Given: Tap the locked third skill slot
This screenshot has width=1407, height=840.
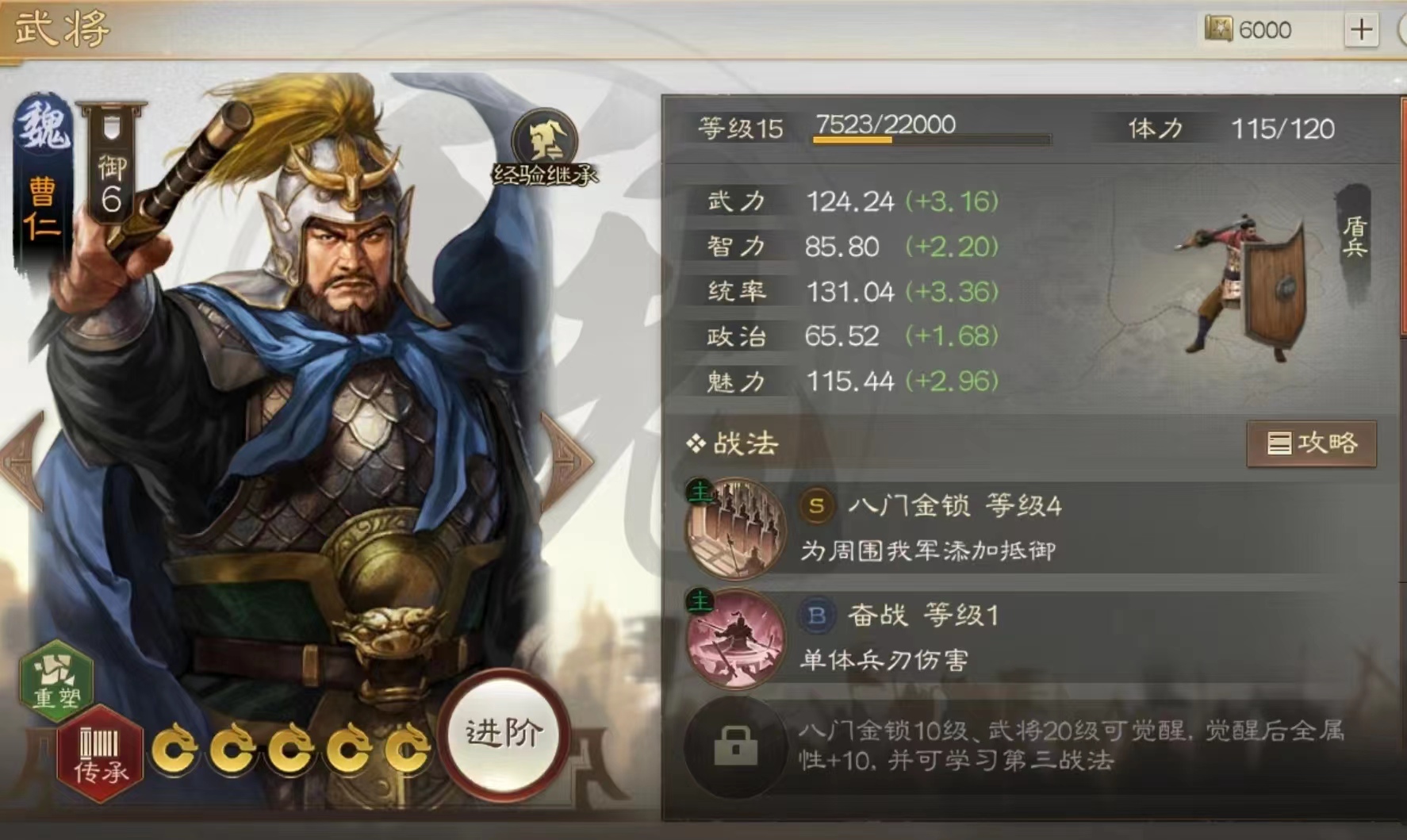Looking at the screenshot, I should pyautogui.click(x=735, y=746).
